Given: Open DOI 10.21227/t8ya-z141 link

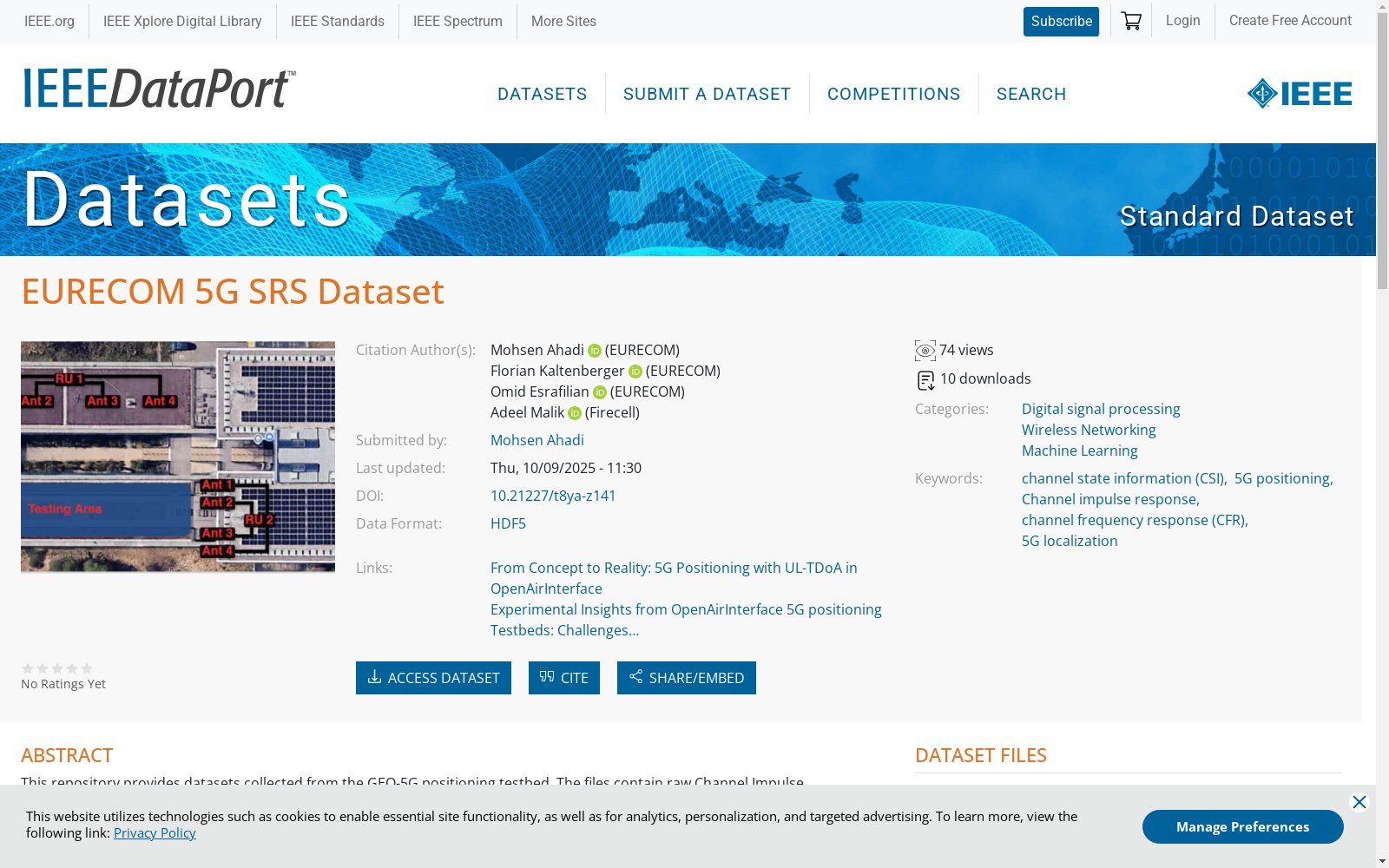Looking at the screenshot, I should [553, 496].
